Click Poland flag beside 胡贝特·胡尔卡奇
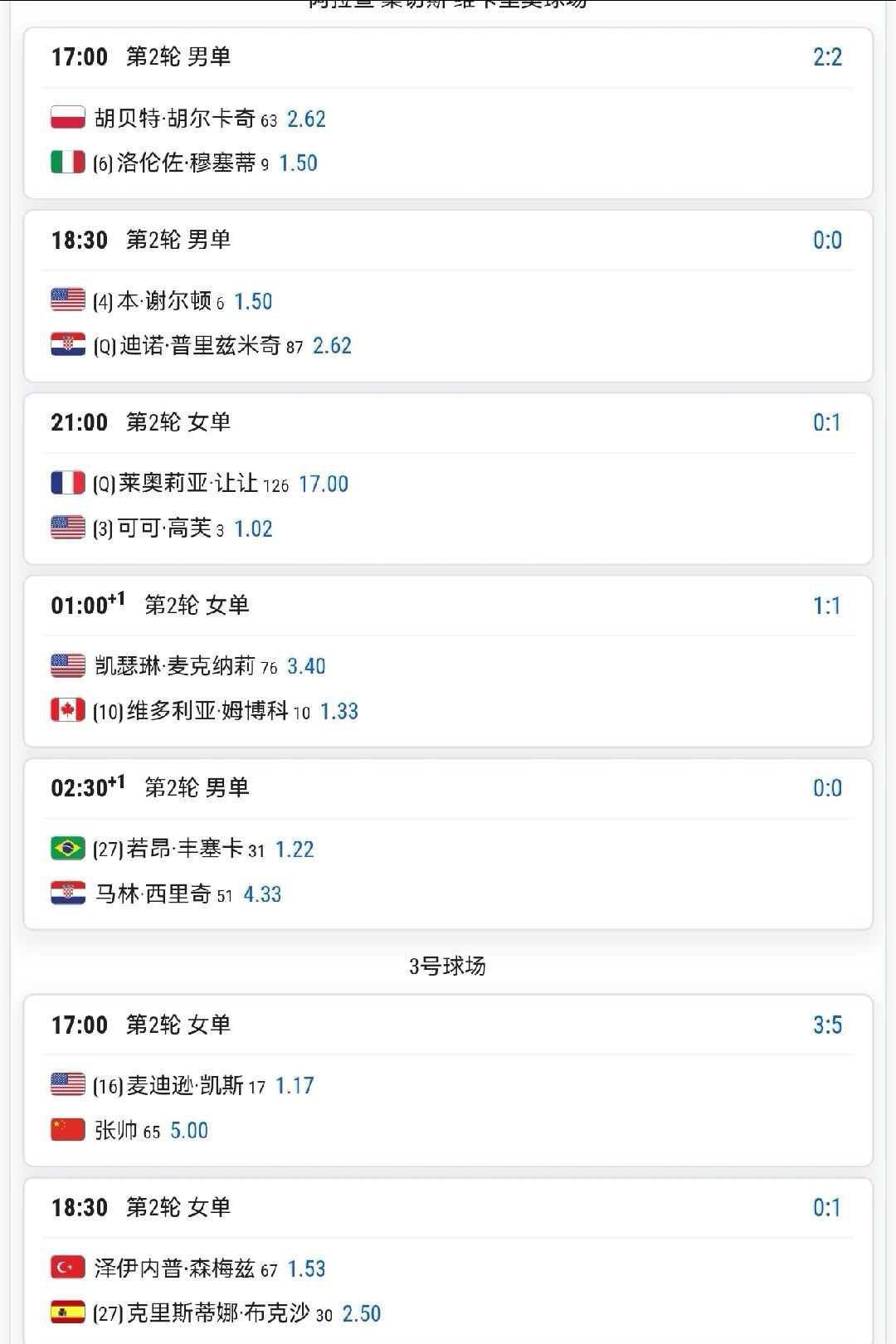The height and width of the screenshot is (1344, 896). pyautogui.click(x=67, y=118)
